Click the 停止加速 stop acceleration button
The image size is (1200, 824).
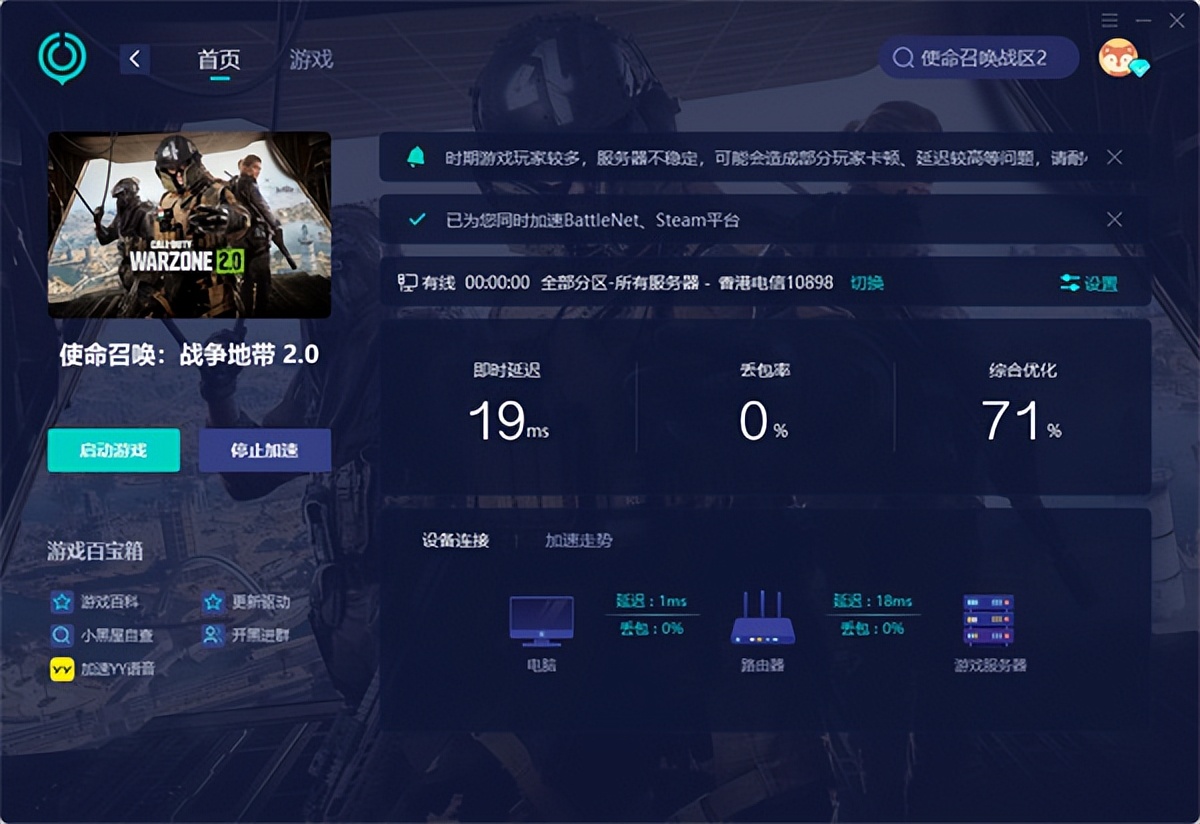[x=265, y=450]
